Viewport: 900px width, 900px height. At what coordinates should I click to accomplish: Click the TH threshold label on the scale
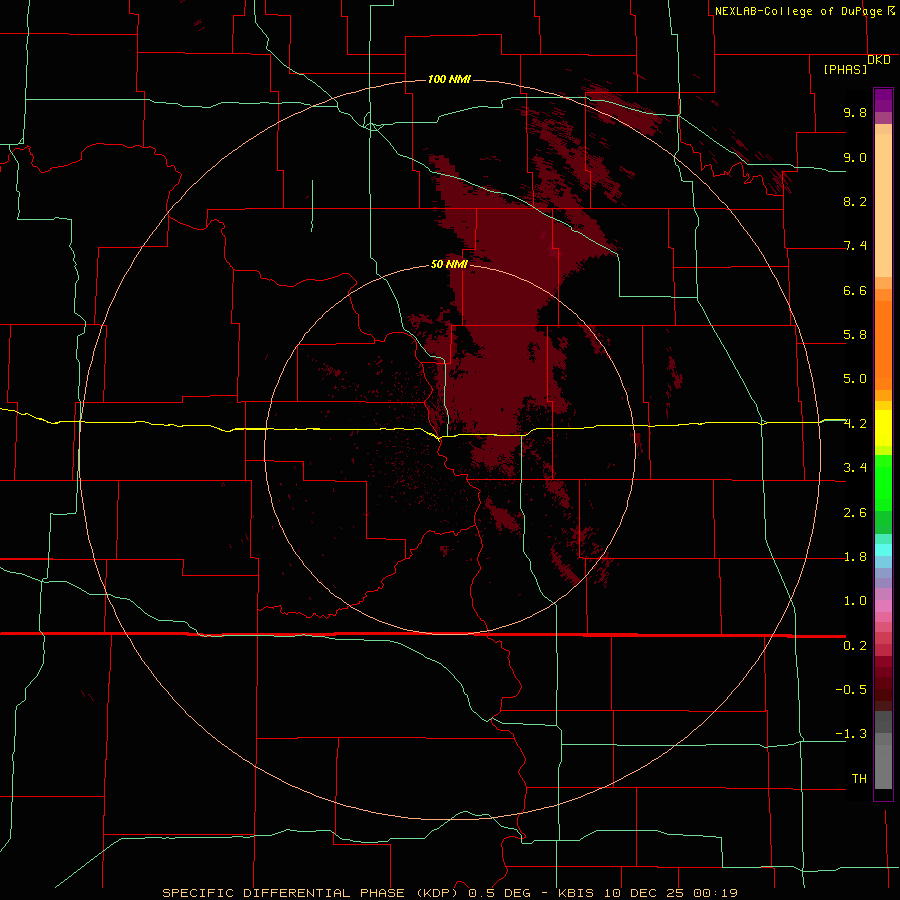click(859, 779)
